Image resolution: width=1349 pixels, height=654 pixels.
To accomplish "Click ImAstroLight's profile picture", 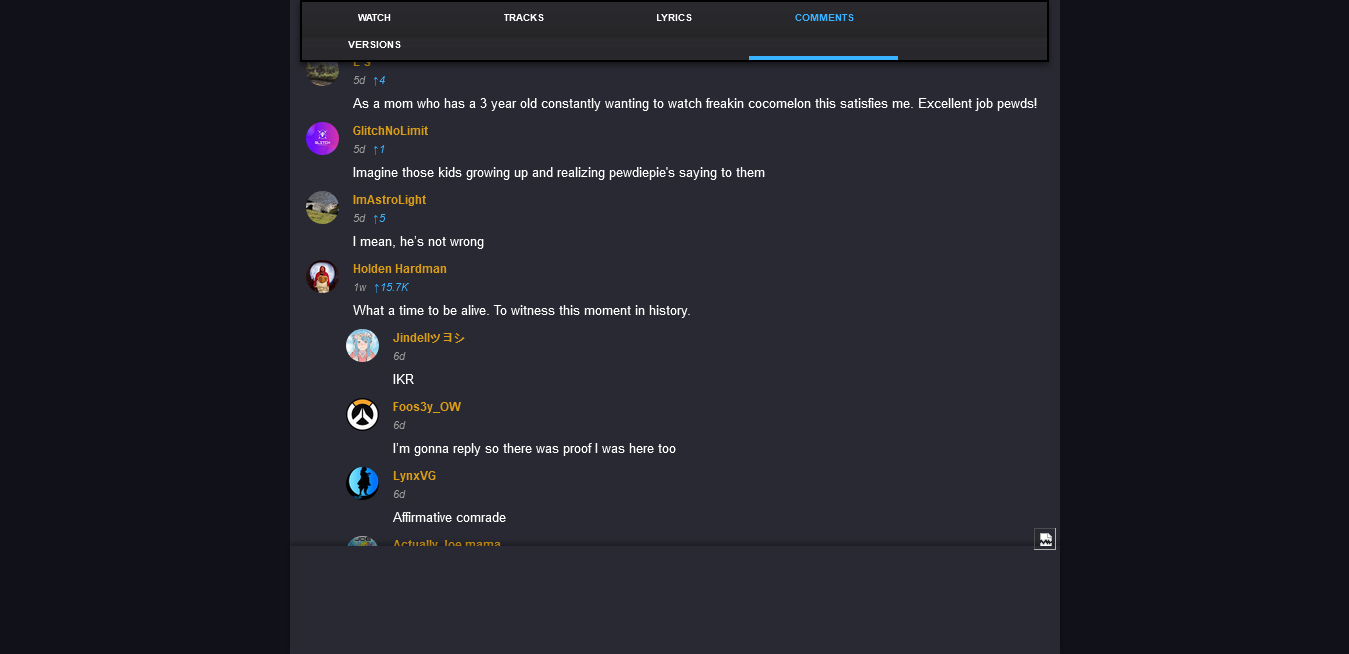I will (322, 208).
